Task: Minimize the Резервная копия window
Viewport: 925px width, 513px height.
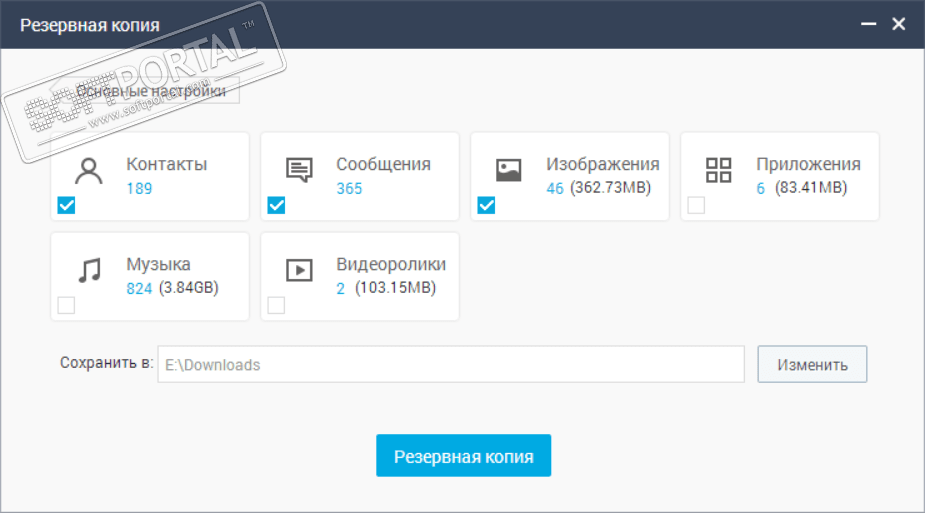Action: coord(868,24)
